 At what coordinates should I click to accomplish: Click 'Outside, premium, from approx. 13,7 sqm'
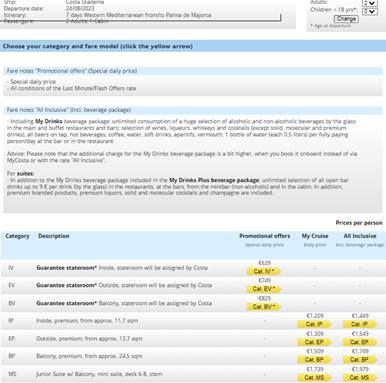(x=89, y=339)
